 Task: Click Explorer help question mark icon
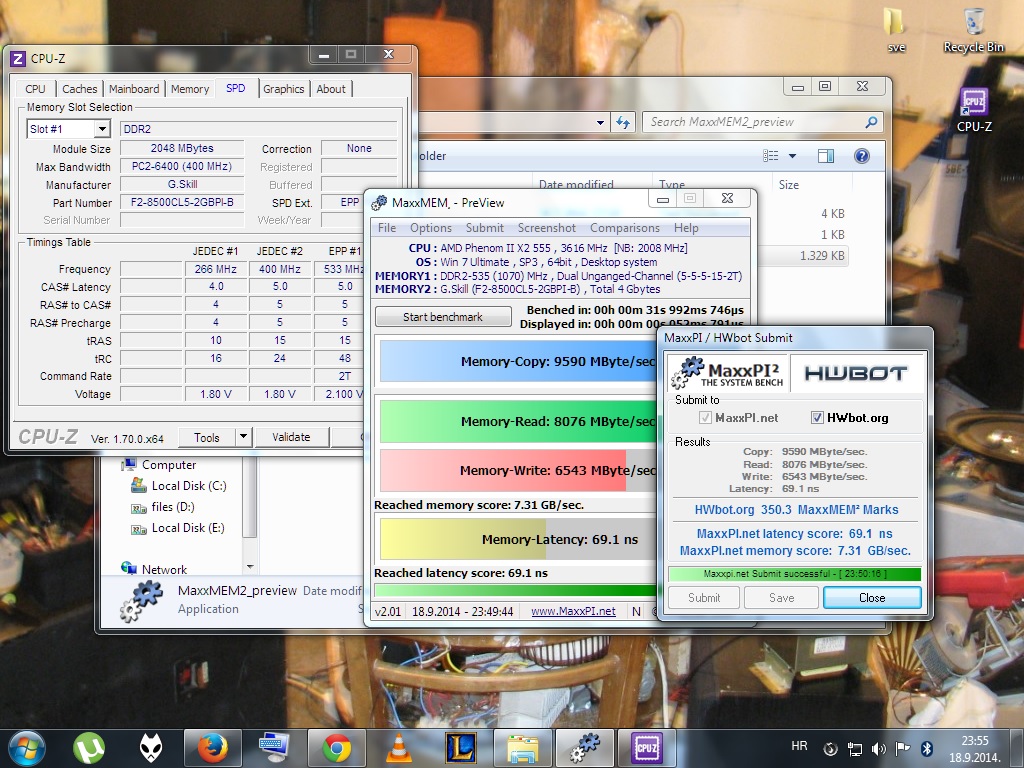[861, 156]
